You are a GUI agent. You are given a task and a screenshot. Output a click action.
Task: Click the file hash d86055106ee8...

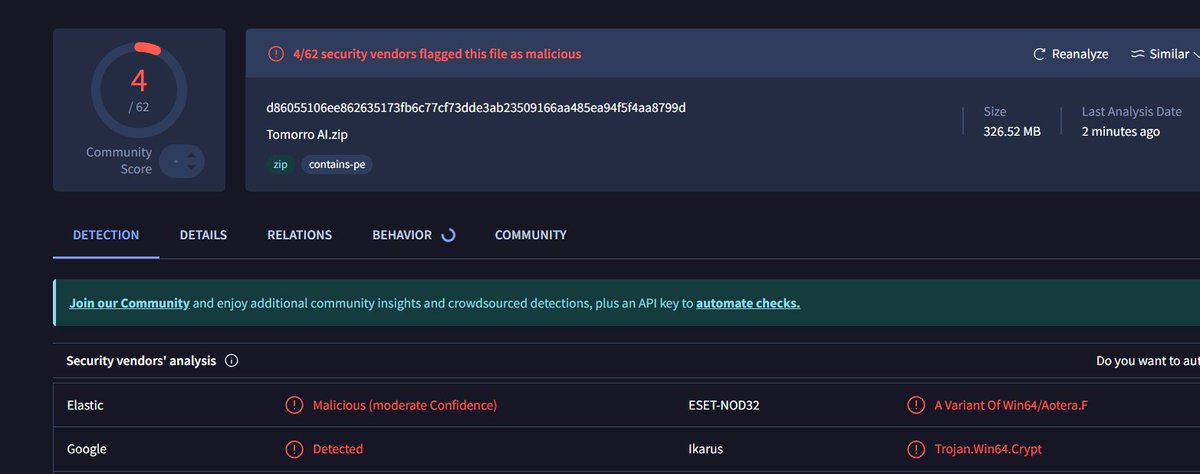tap(476, 108)
